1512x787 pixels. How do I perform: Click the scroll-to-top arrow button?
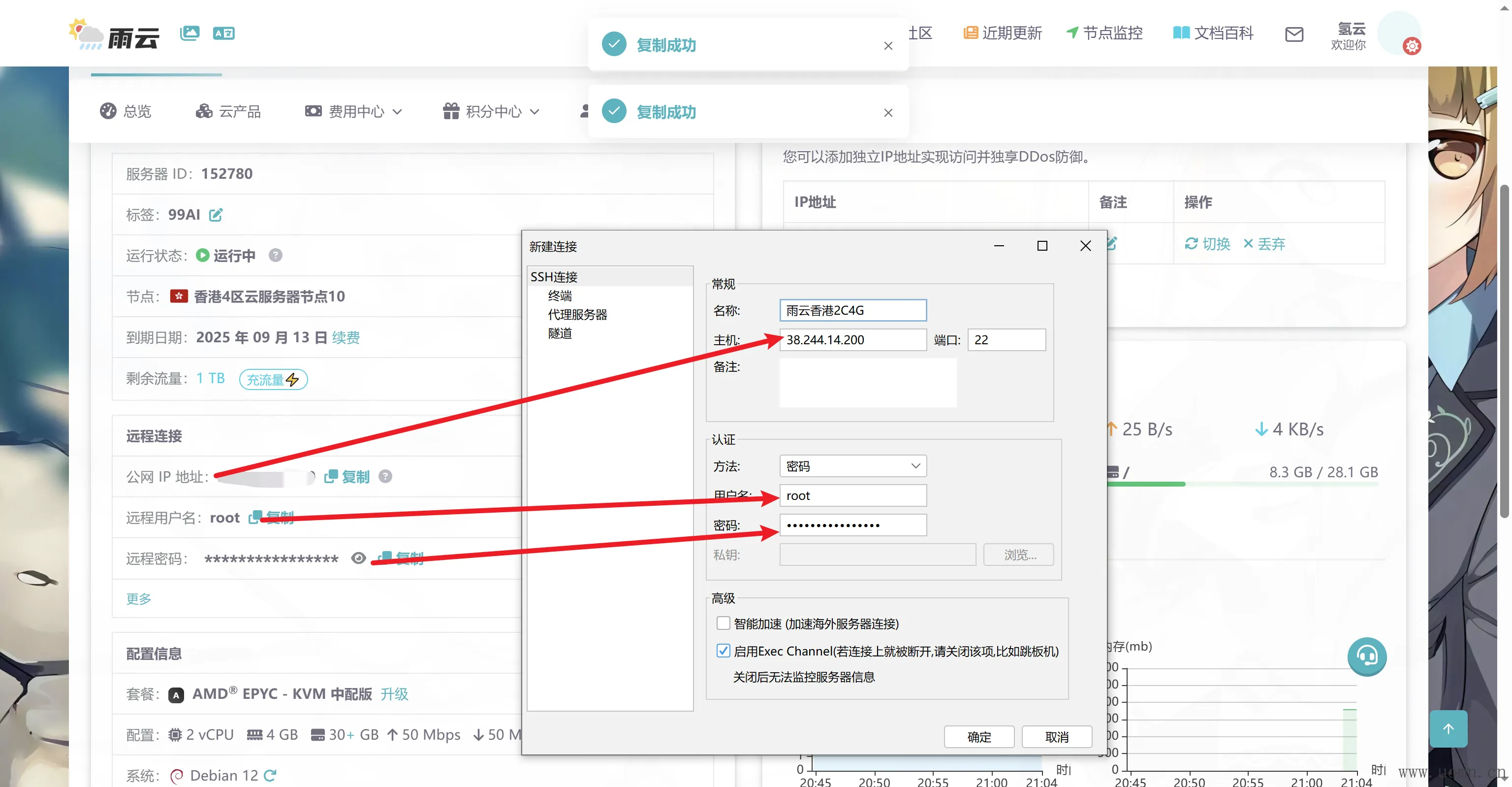click(1448, 729)
